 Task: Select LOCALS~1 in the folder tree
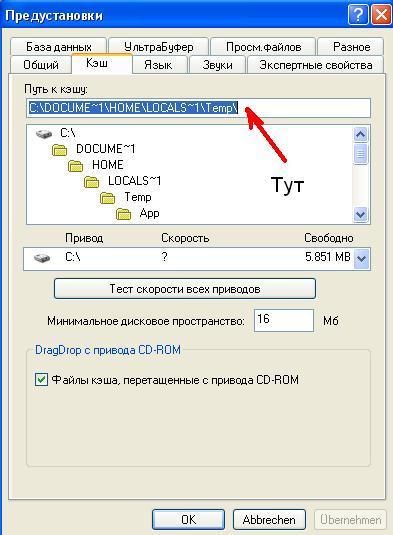[134, 181]
